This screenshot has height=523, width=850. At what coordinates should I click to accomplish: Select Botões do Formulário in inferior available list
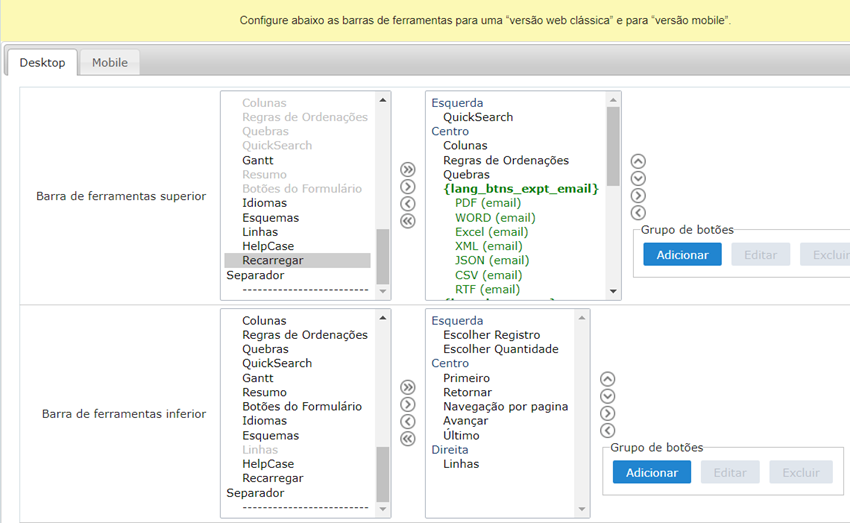302,406
